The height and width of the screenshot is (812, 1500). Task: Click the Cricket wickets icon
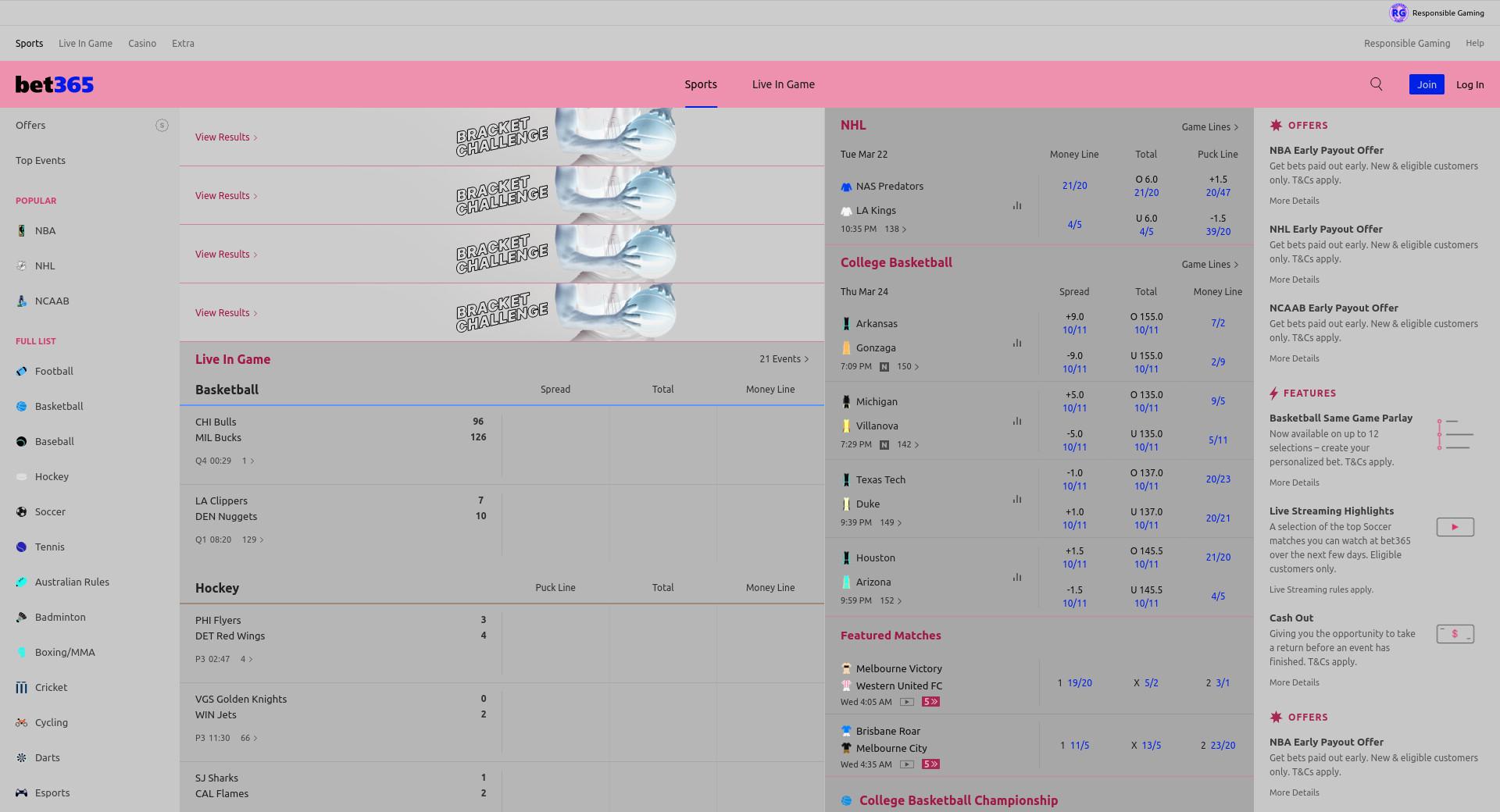coord(22,687)
